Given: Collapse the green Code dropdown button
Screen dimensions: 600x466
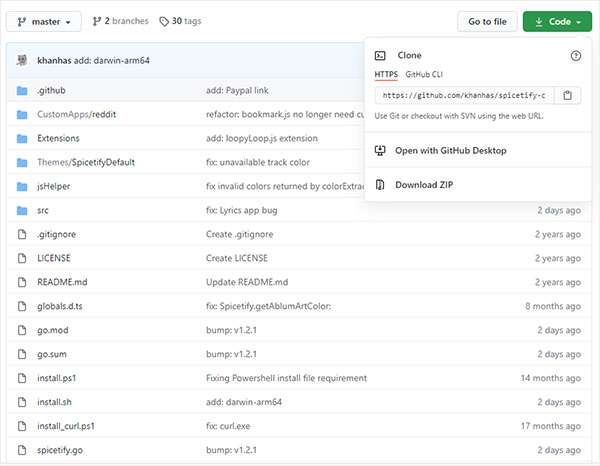Looking at the screenshot, I should pyautogui.click(x=557, y=21).
